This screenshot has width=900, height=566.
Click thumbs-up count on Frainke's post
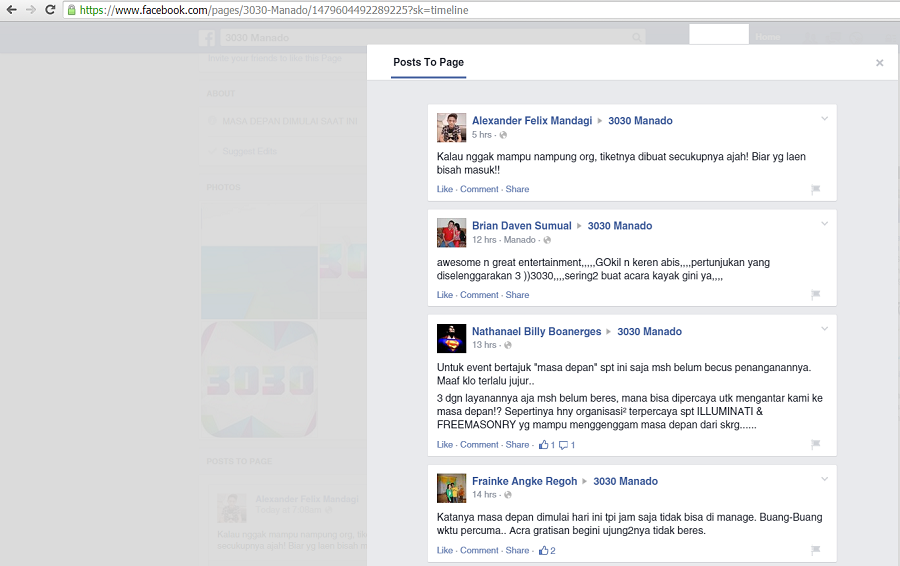547,550
